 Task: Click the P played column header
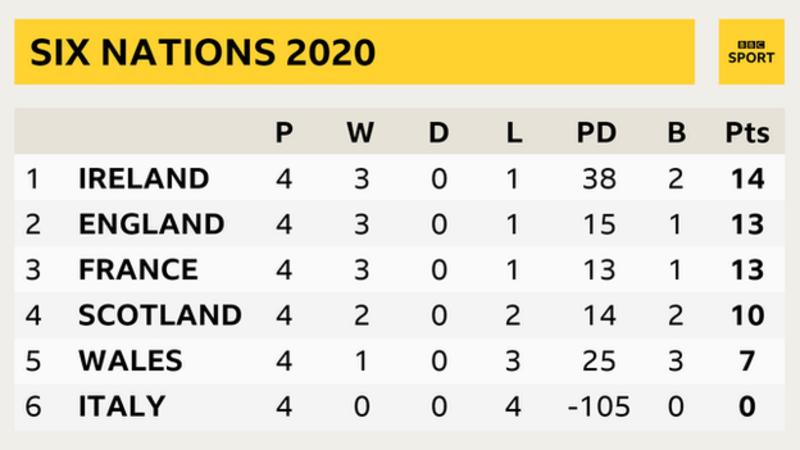coord(285,133)
